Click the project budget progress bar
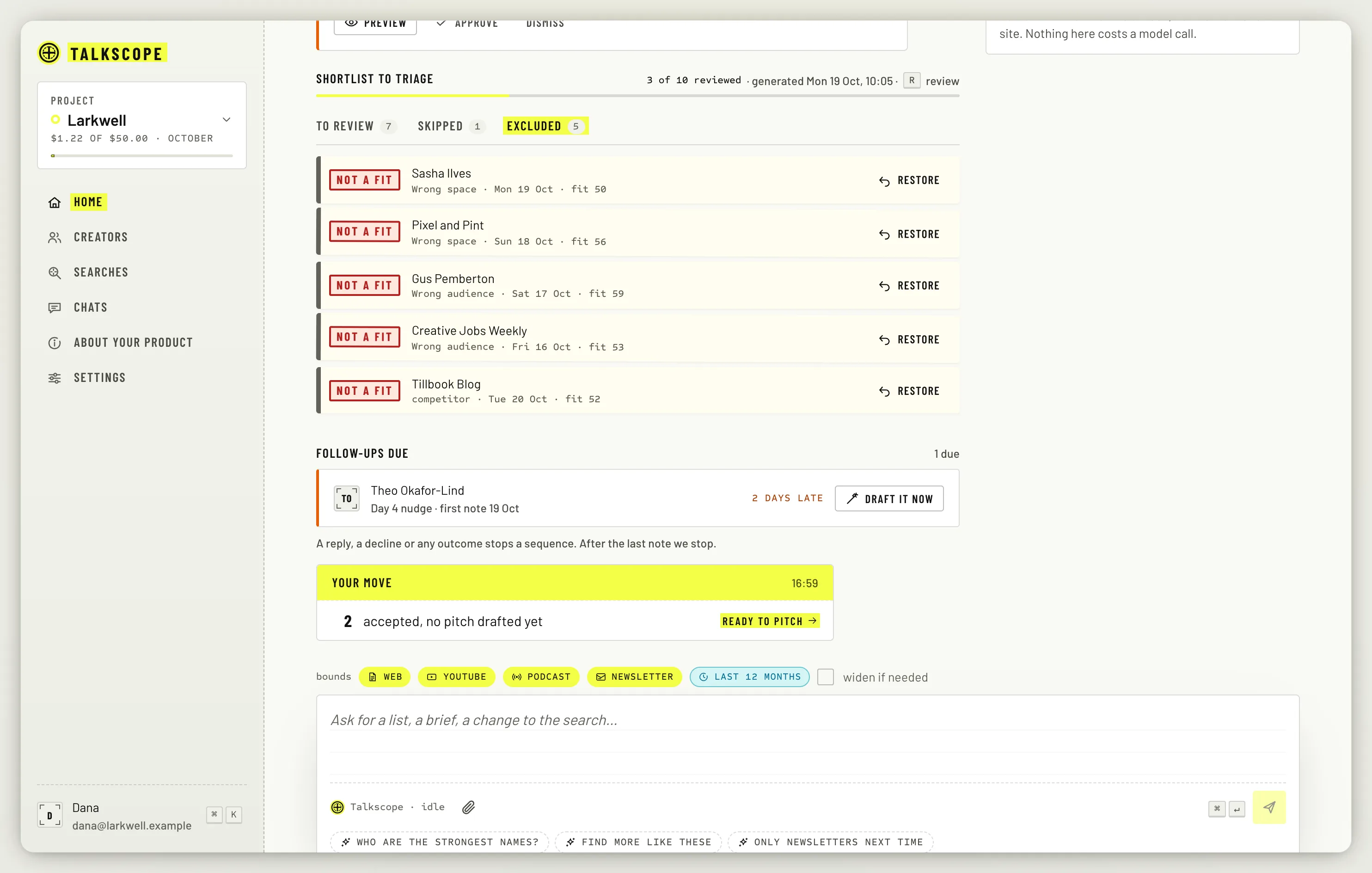The width and height of the screenshot is (1372, 873). [x=142, y=155]
